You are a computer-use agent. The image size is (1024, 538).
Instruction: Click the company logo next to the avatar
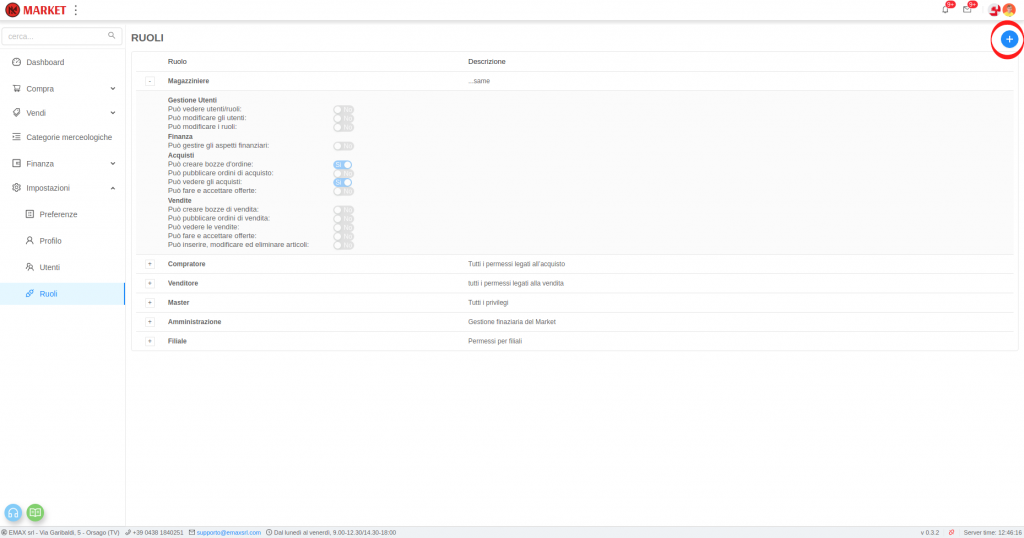coord(995,10)
